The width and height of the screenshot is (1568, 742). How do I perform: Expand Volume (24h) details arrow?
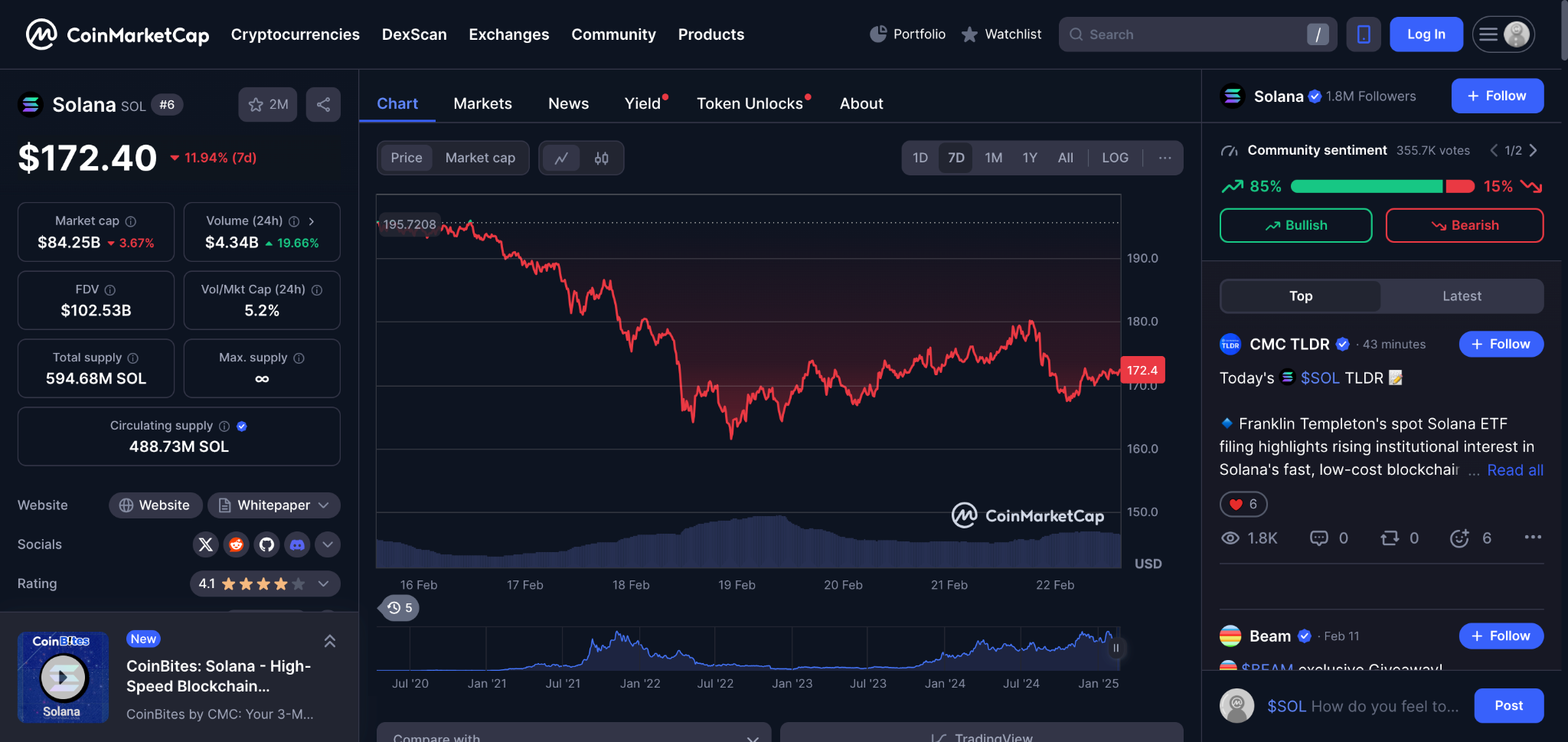[x=312, y=221]
